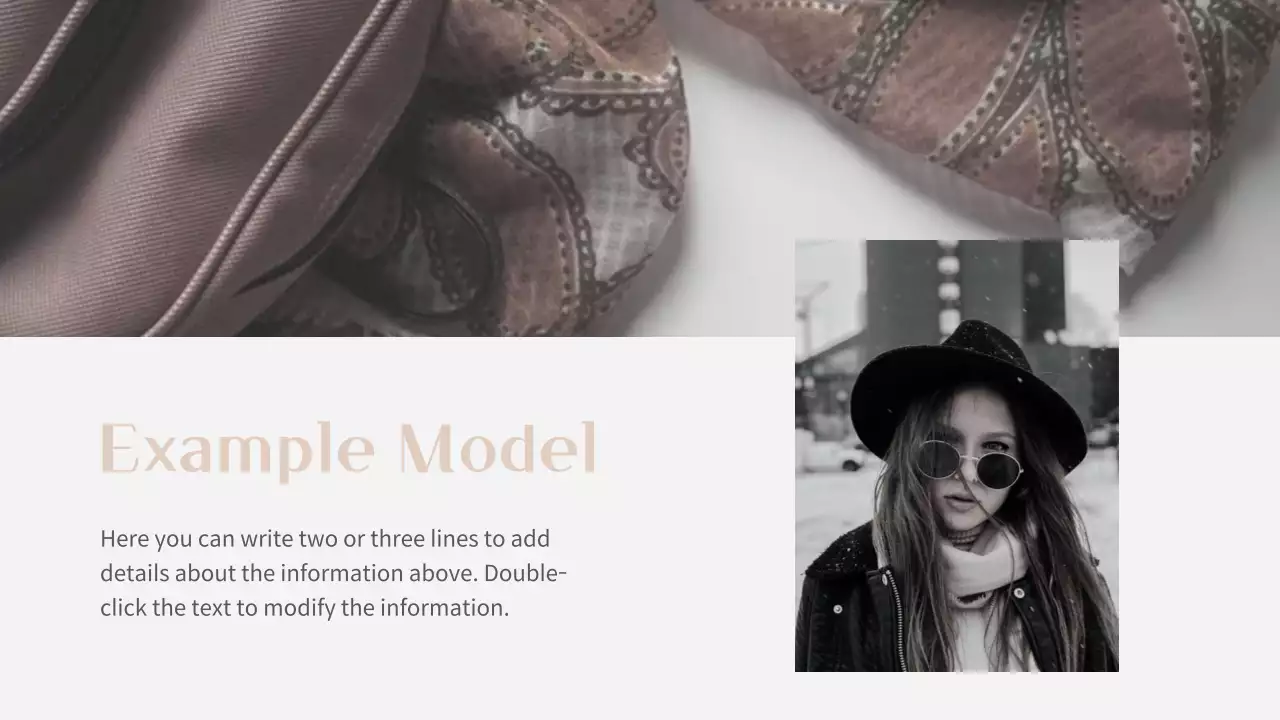Screen dimensions: 1280x720
Task: Click the line starting "Here you can write"
Action: (x=325, y=539)
